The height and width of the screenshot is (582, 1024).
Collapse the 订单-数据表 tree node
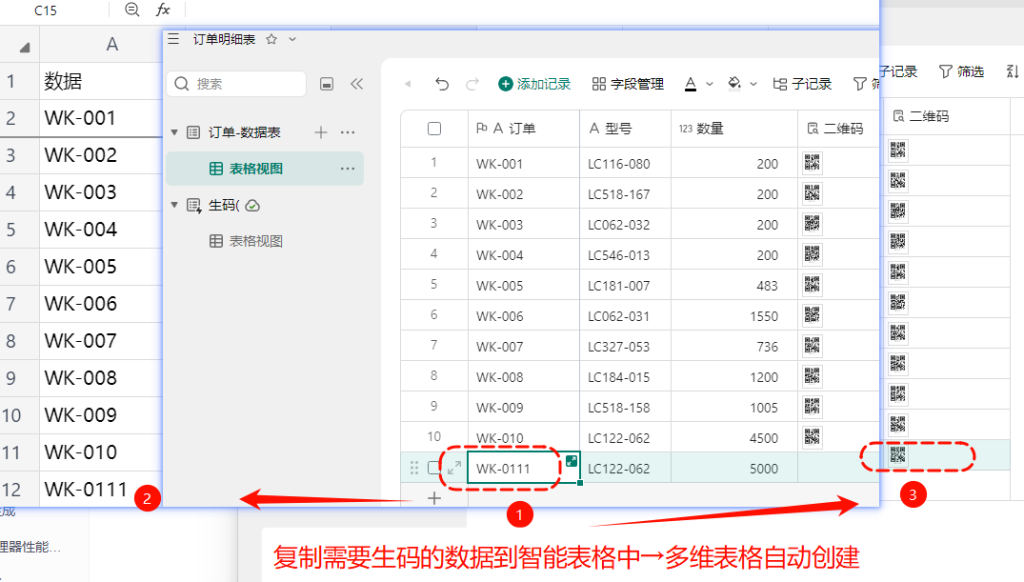click(174, 132)
